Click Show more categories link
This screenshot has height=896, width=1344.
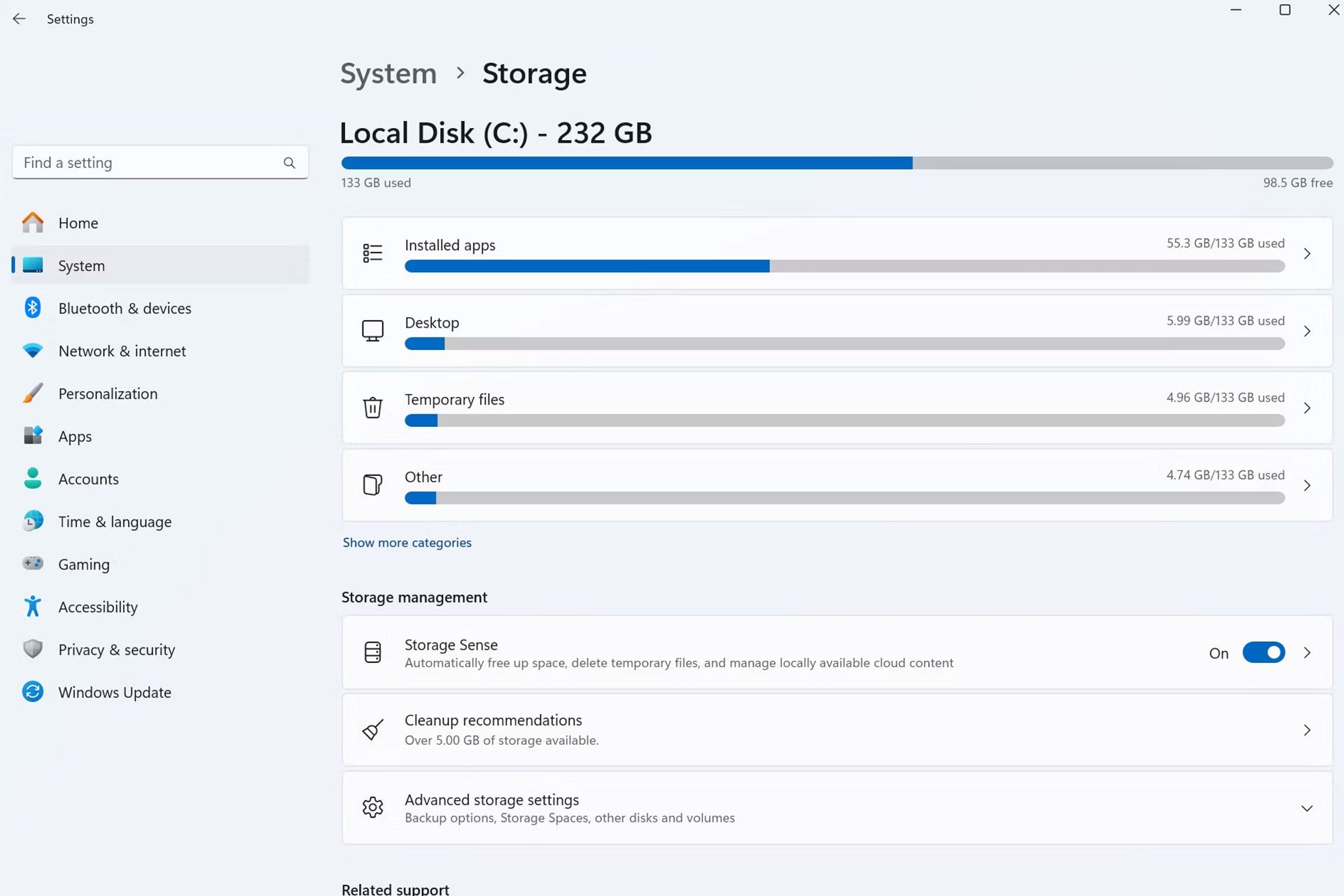(407, 542)
